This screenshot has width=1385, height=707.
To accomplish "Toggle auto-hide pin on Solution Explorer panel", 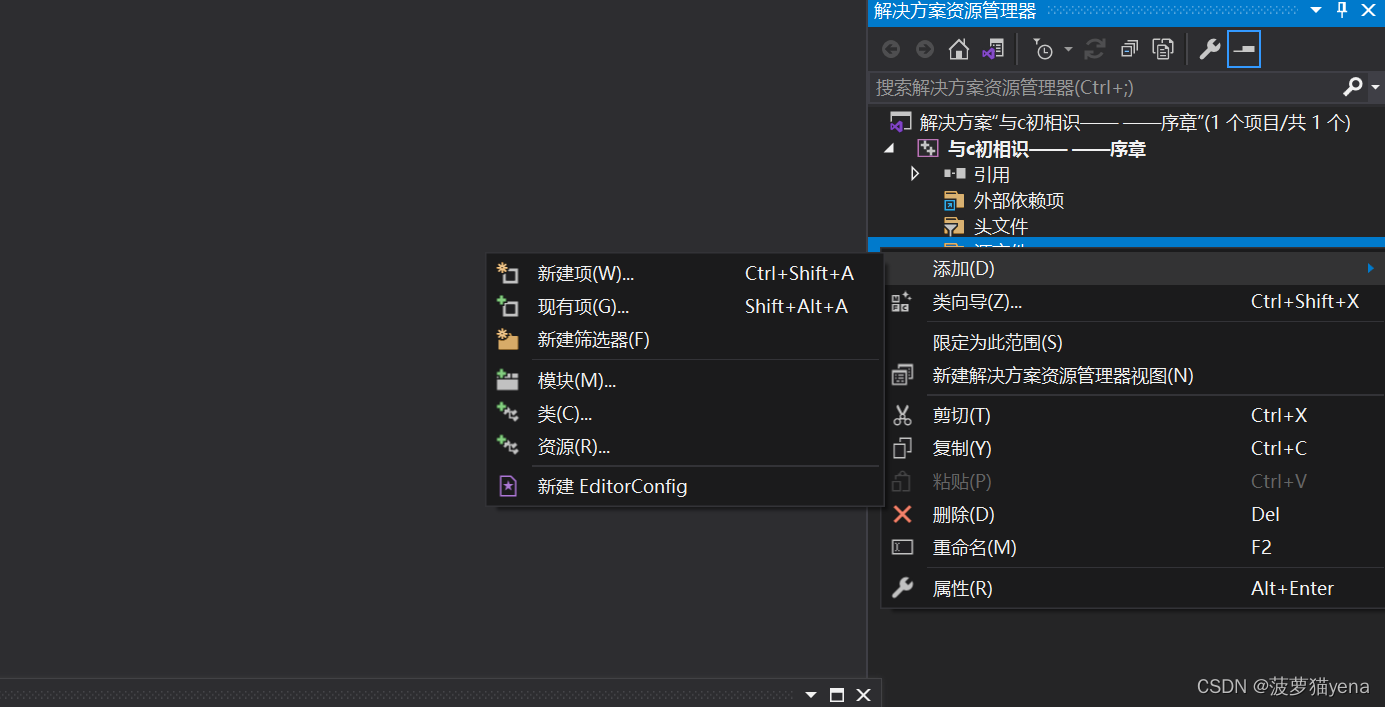I will [1342, 10].
